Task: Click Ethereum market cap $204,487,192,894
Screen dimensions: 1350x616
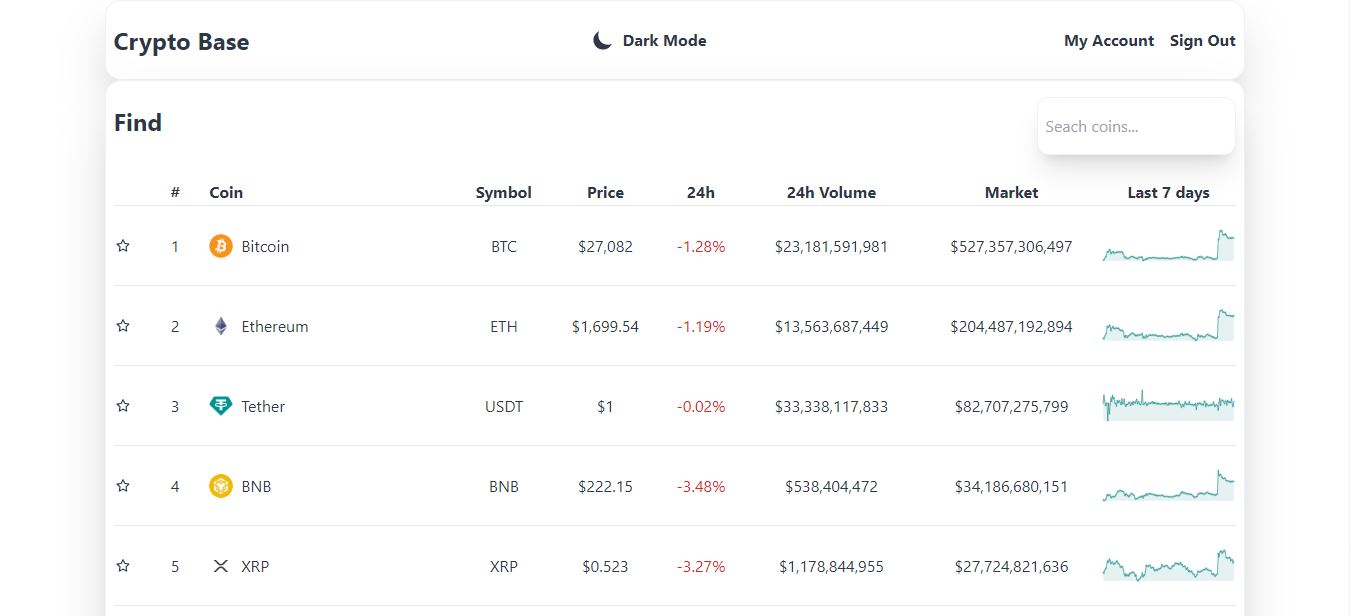Action: [x=1011, y=326]
